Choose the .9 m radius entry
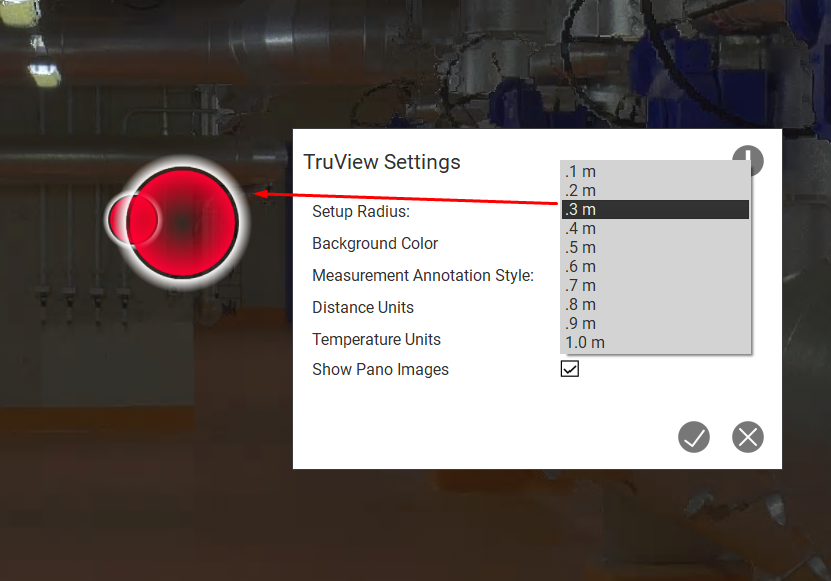The height and width of the screenshot is (581, 831). pos(655,323)
